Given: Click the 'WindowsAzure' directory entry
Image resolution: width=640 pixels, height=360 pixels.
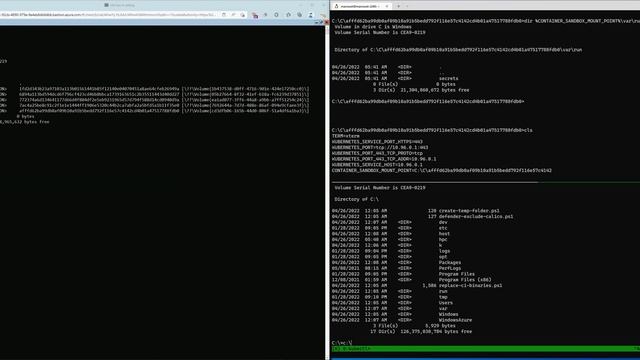Looking at the screenshot, I should 456,320.
